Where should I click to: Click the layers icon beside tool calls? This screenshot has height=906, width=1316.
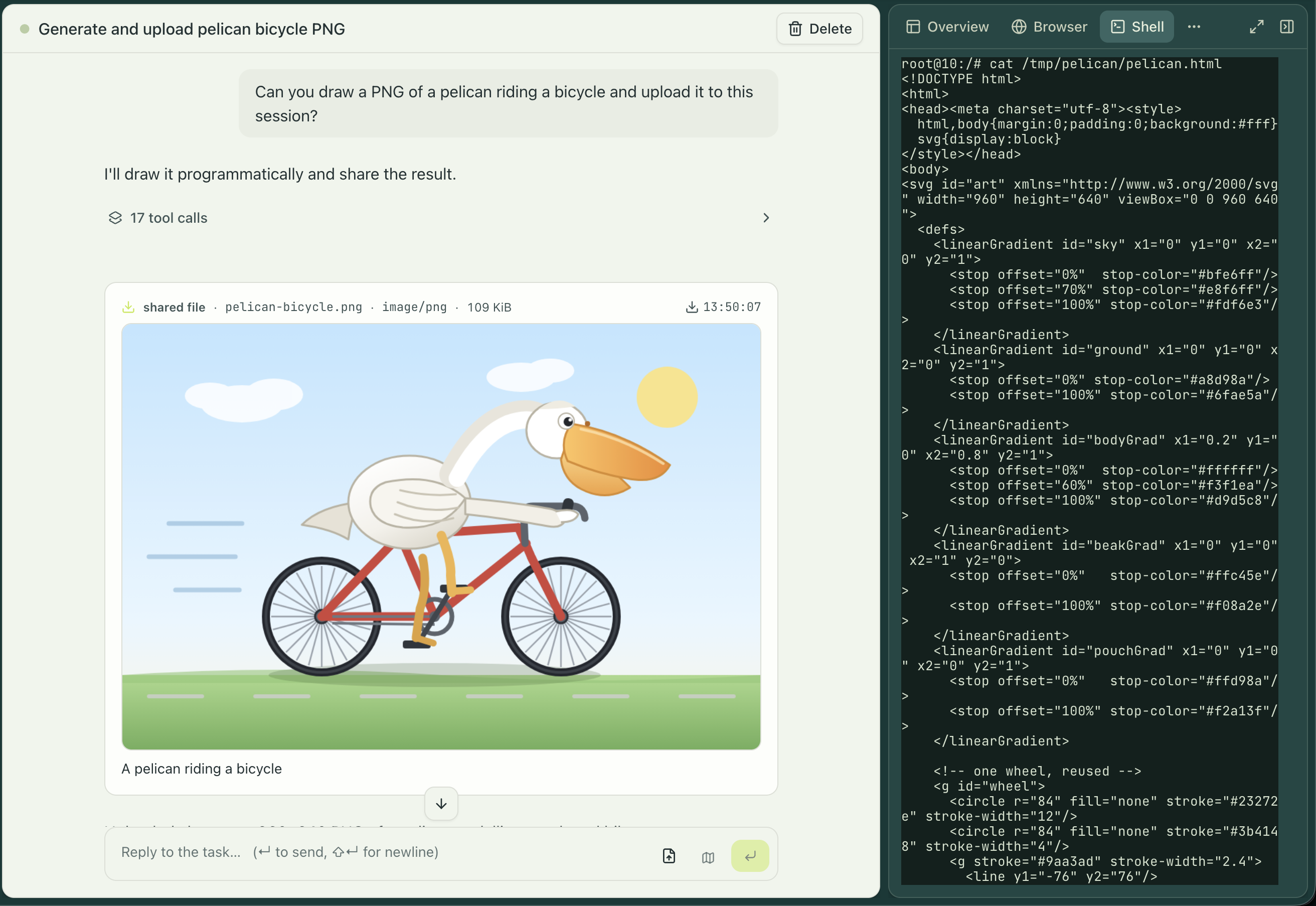pyautogui.click(x=115, y=218)
